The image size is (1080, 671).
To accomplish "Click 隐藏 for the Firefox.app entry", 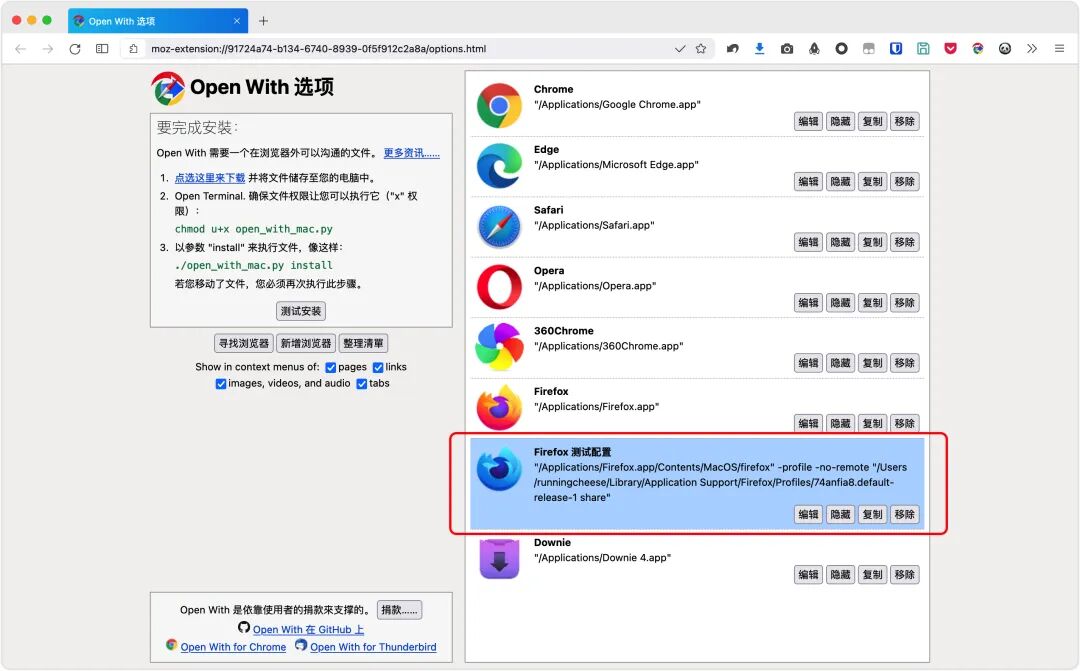I will click(x=840, y=424).
